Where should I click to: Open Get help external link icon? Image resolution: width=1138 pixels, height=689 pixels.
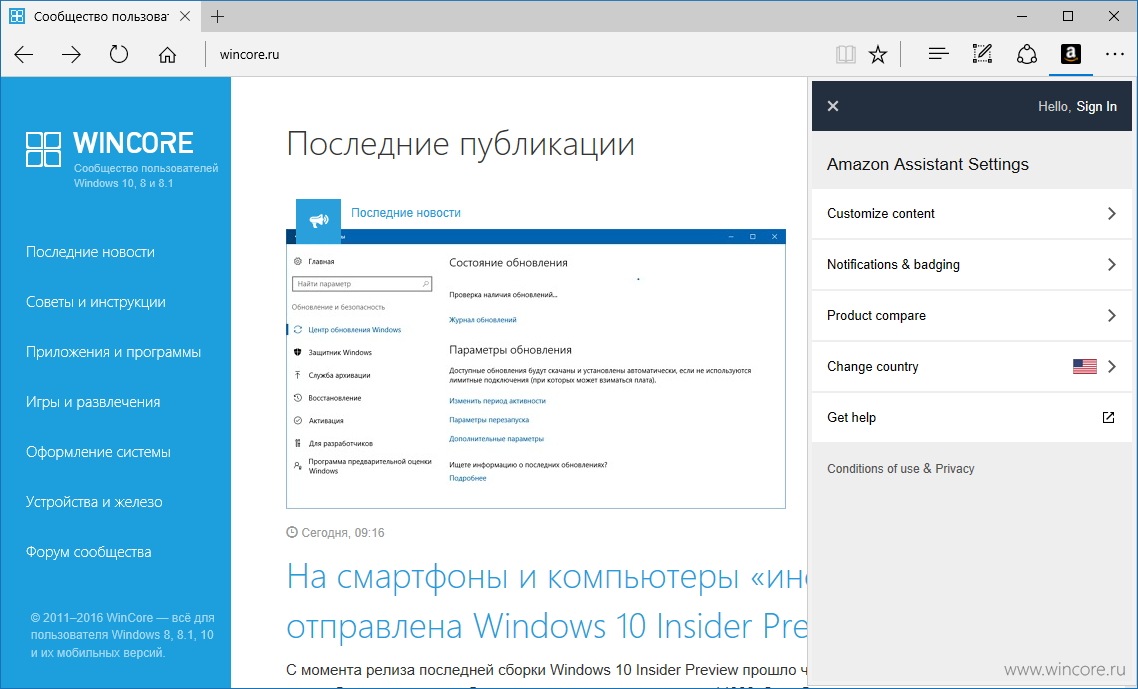pos(1108,417)
